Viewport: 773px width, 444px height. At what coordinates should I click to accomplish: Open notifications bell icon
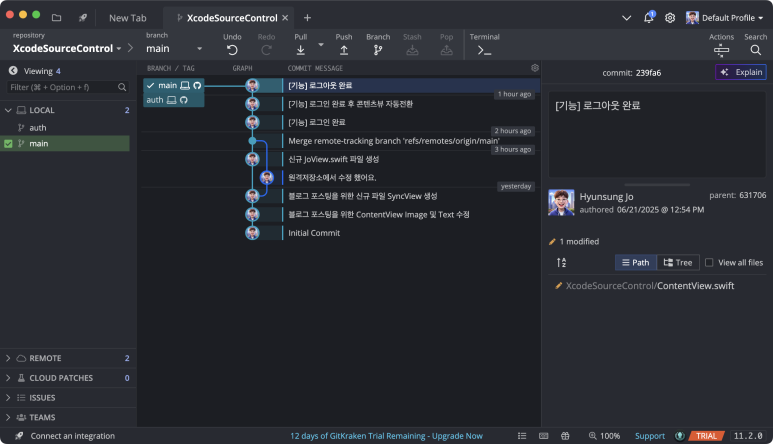[x=649, y=18]
